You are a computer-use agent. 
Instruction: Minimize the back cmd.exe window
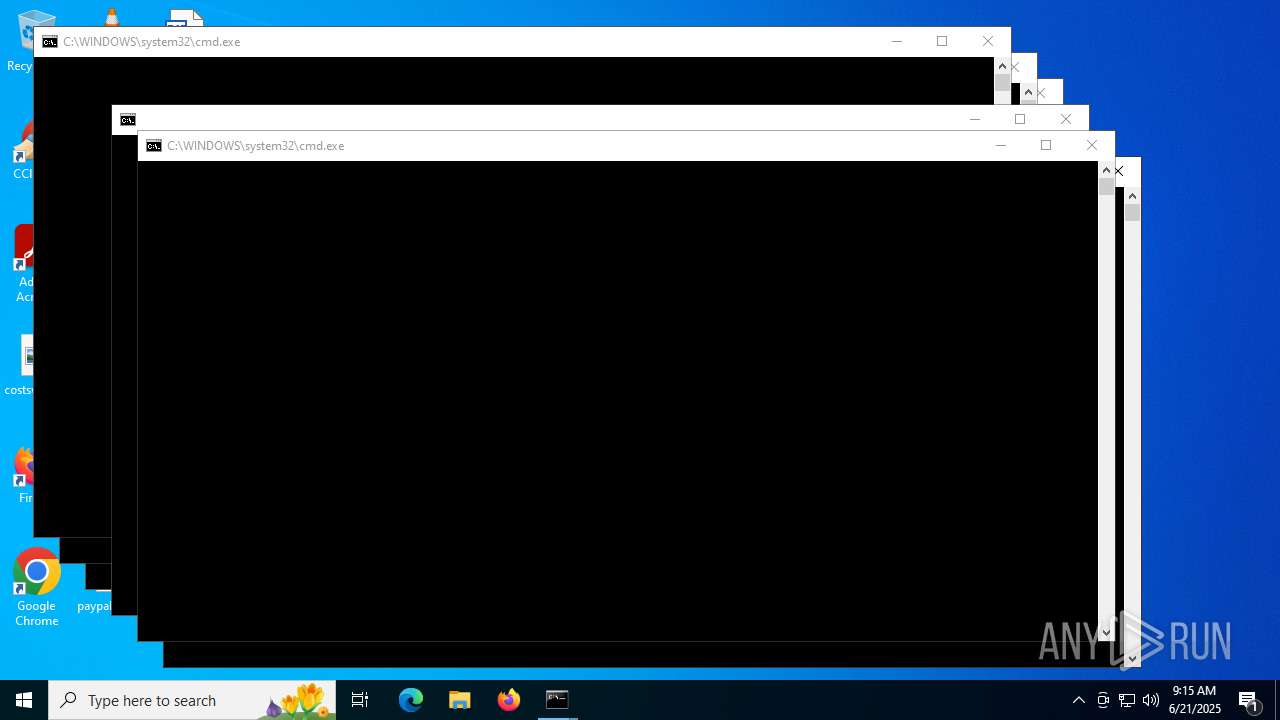point(896,42)
